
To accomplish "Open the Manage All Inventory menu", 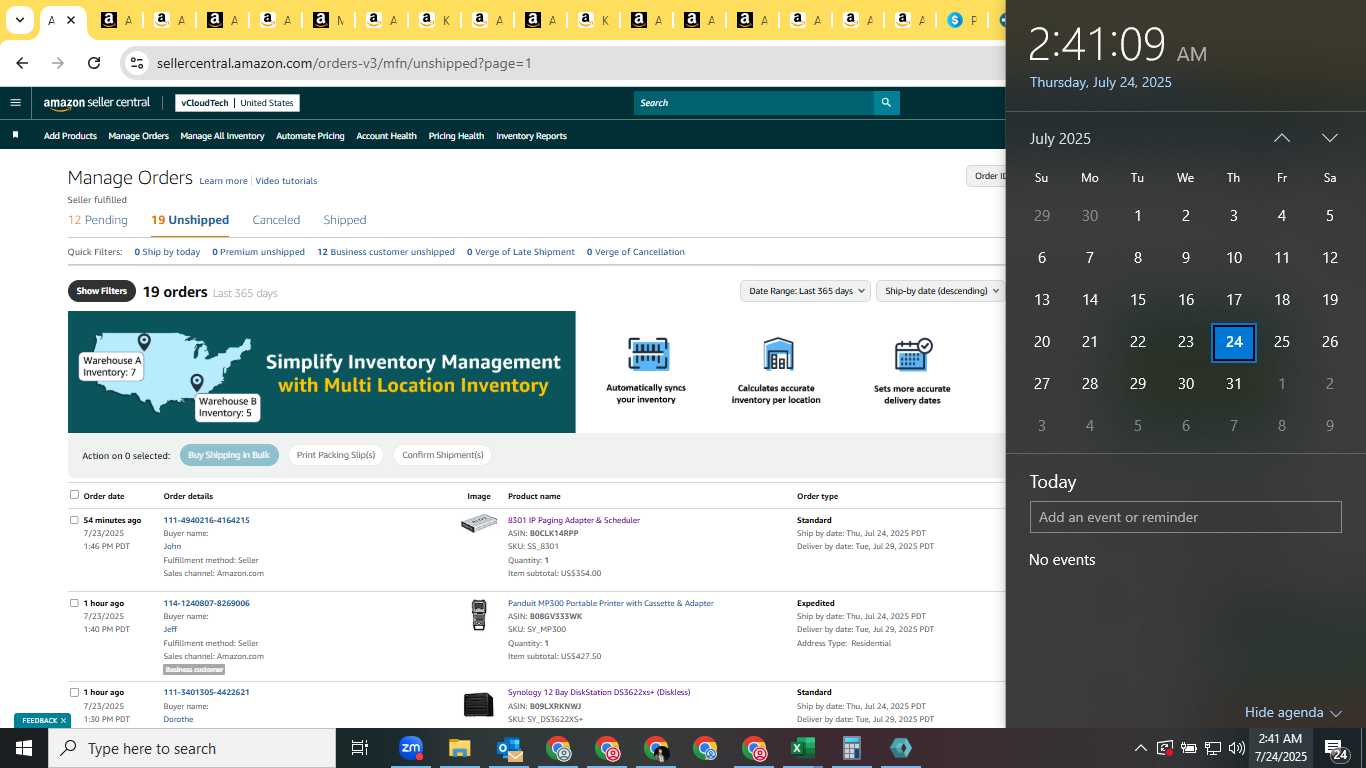I will (x=222, y=136).
